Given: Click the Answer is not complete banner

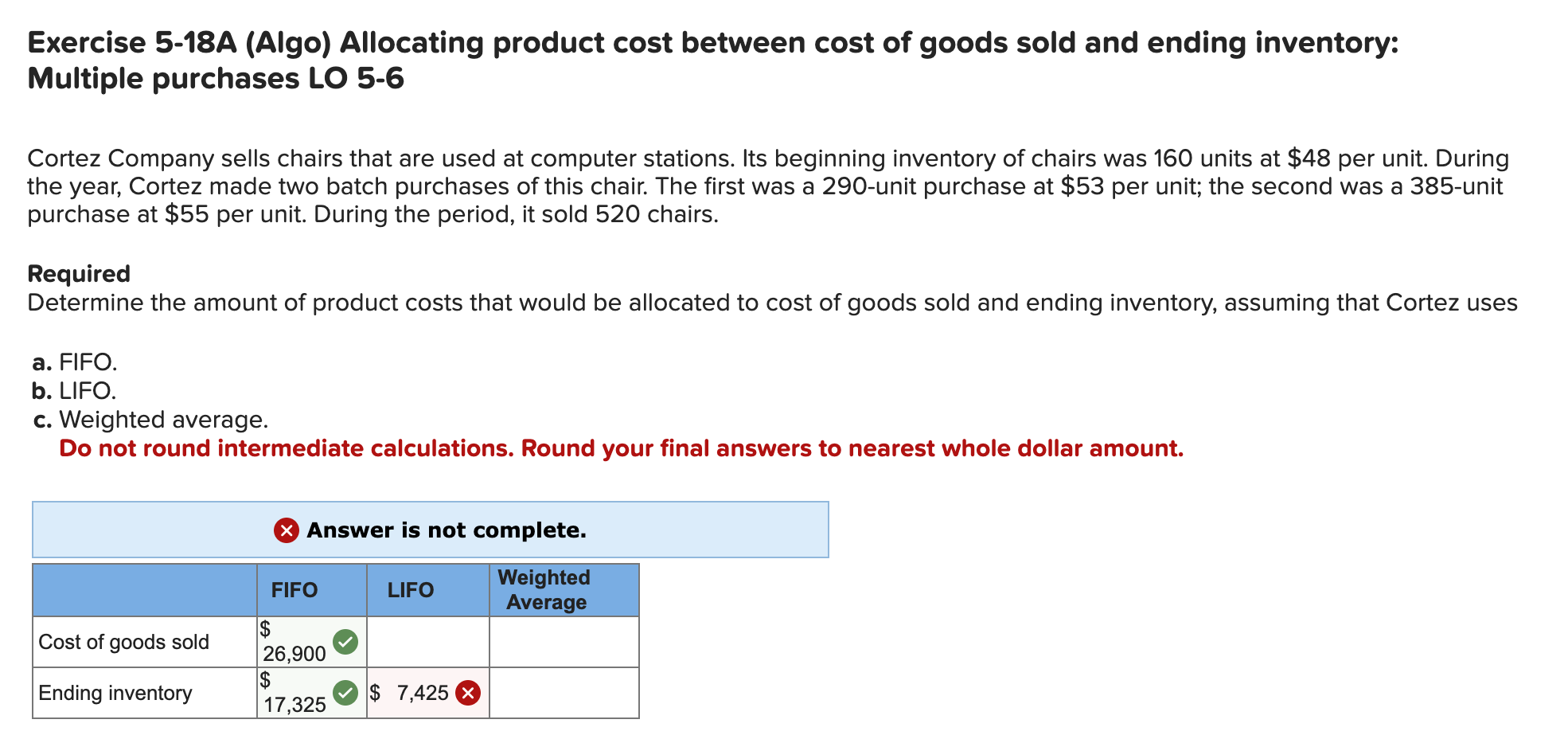Looking at the screenshot, I should (x=430, y=530).
